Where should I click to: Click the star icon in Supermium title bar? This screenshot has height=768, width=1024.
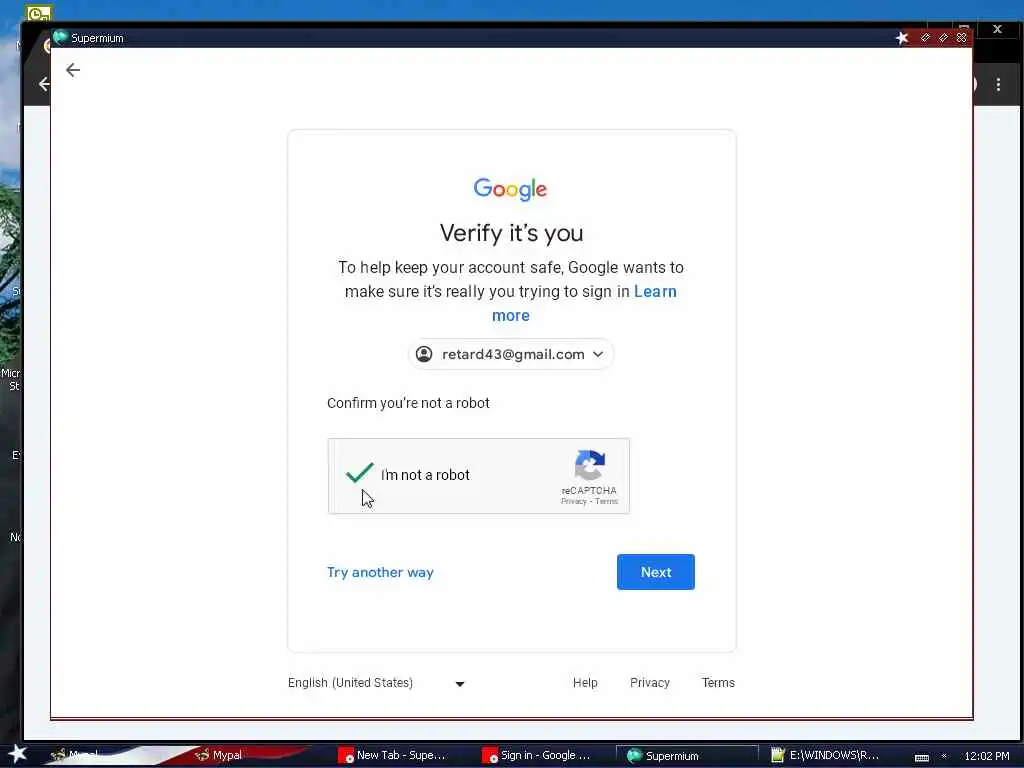click(902, 38)
